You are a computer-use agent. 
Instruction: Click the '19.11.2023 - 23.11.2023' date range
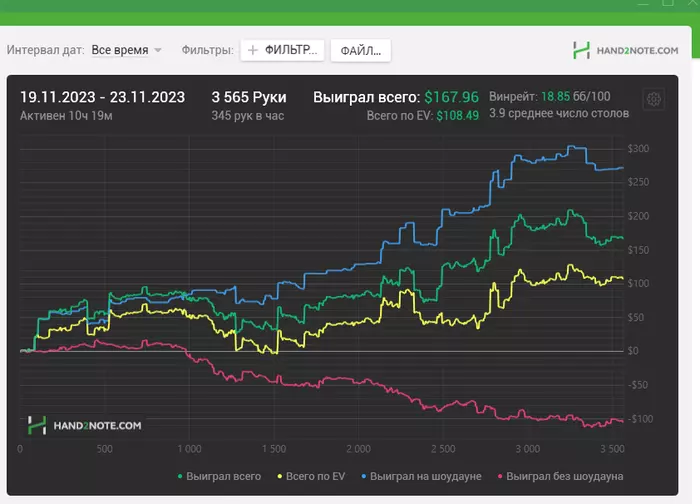pos(103,97)
